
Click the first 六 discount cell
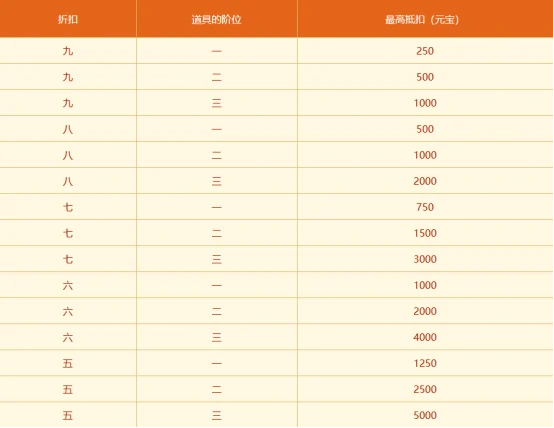pyautogui.click(x=68, y=285)
